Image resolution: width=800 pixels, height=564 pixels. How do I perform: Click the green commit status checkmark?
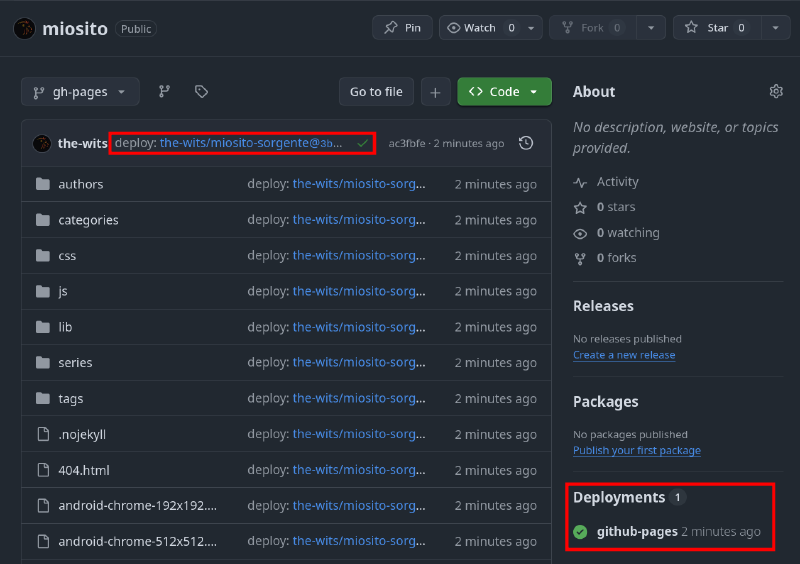362,143
